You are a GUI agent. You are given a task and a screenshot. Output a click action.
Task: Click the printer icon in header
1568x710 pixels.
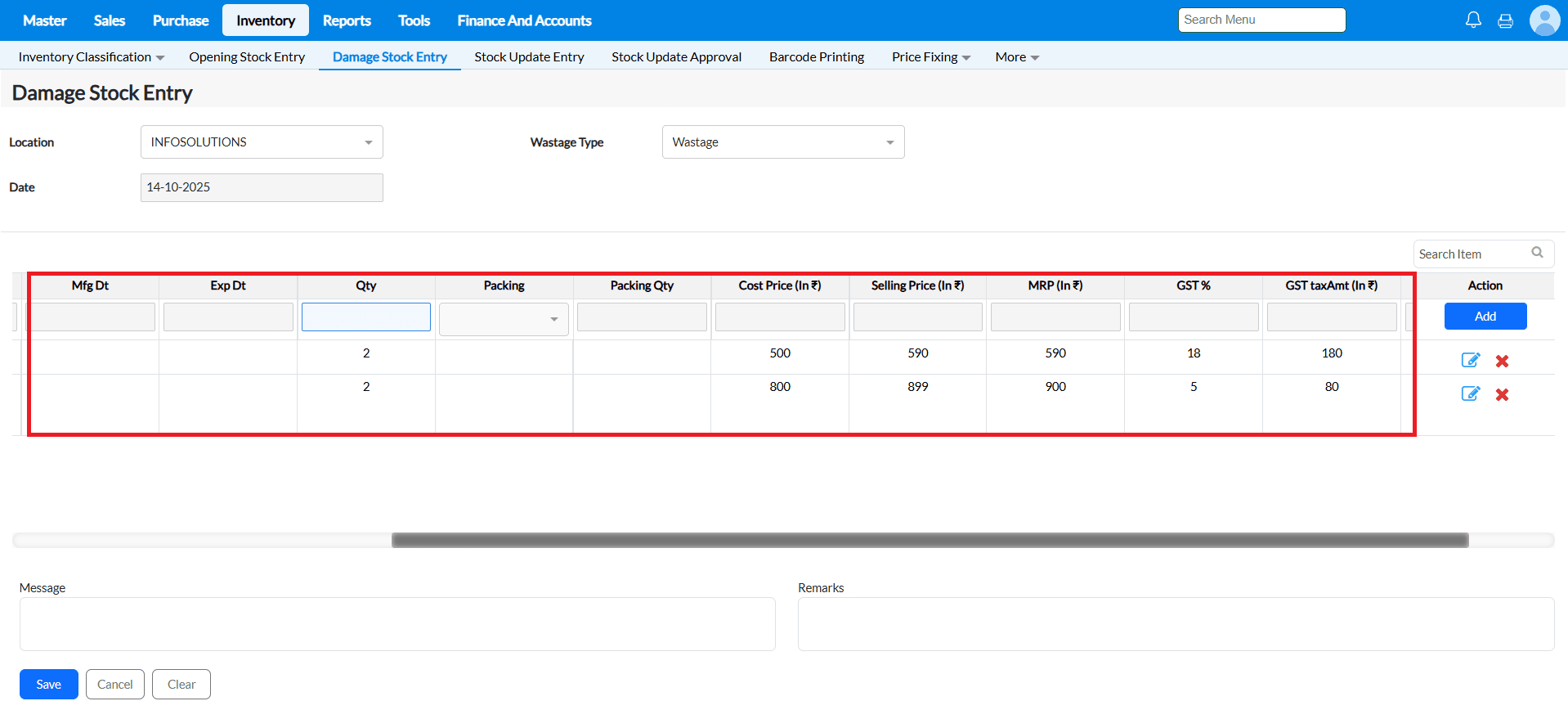coord(1505,21)
